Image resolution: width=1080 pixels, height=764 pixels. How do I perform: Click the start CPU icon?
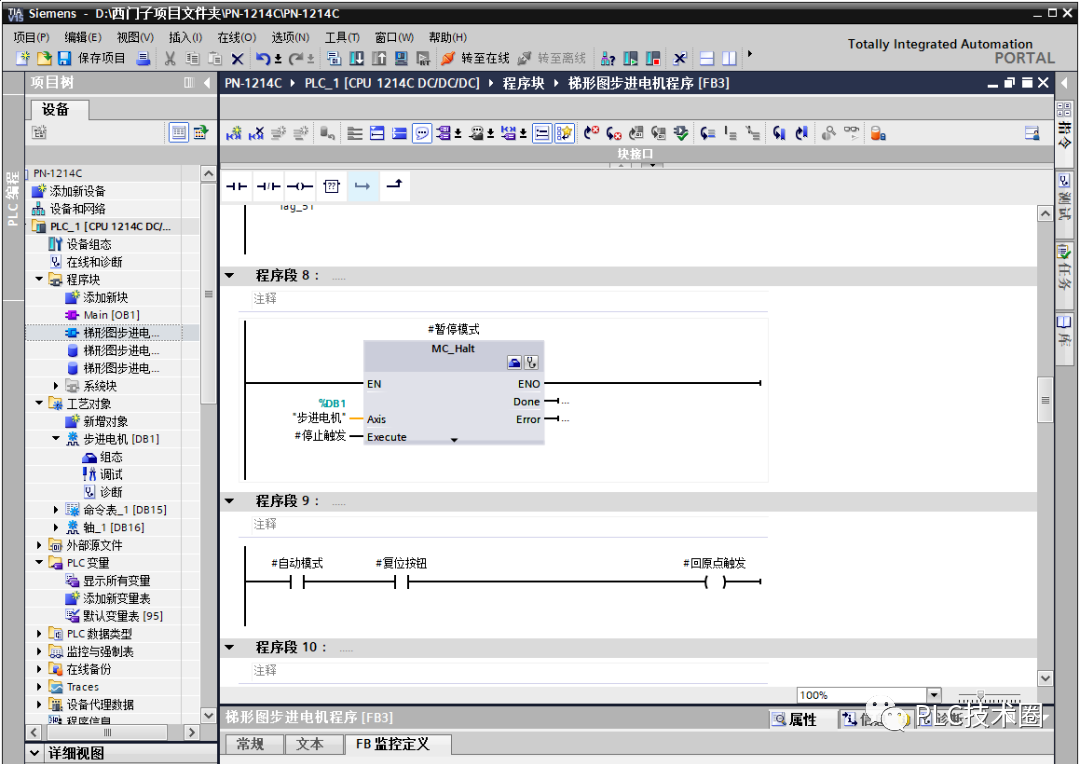click(630, 59)
